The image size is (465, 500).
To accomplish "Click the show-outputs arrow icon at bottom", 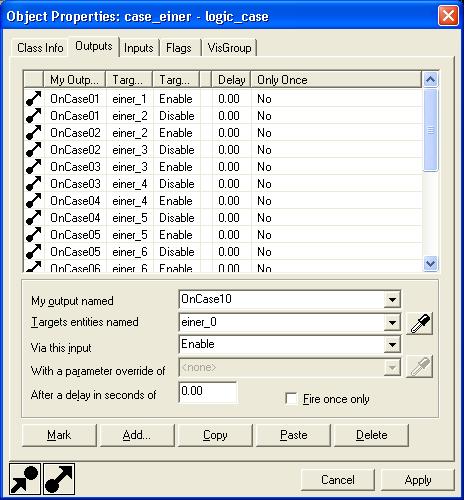I will 59,479.
